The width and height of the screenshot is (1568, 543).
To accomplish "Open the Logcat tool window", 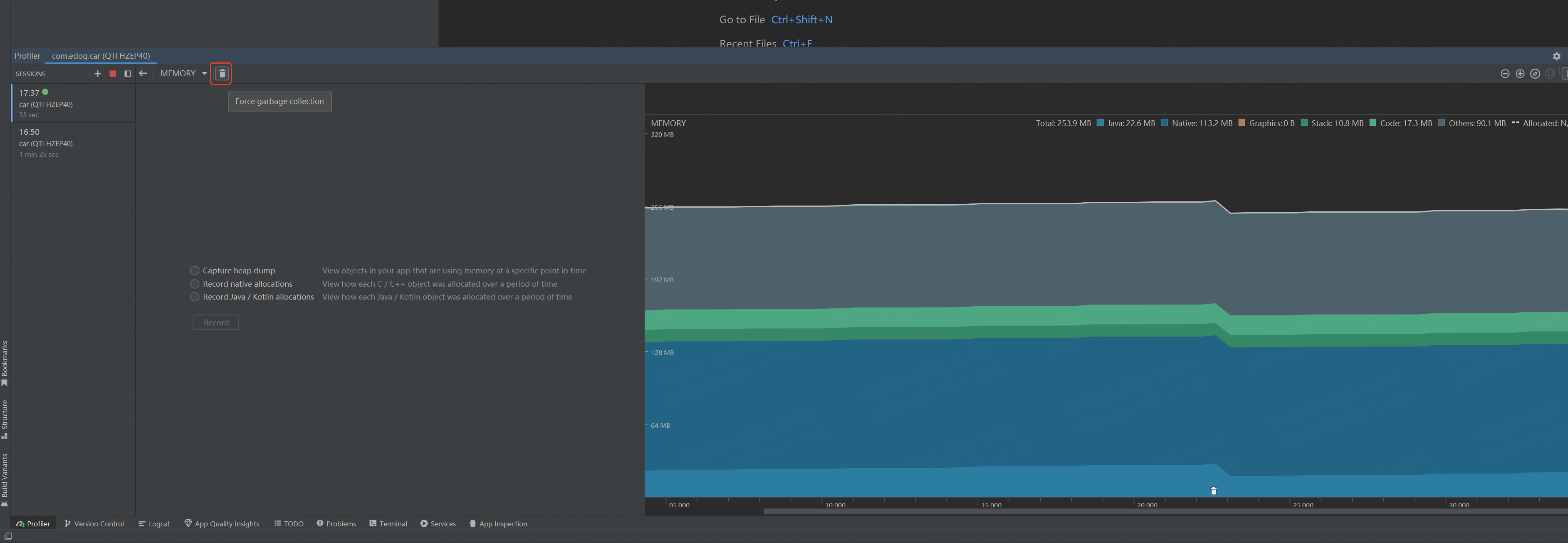I will 154,523.
